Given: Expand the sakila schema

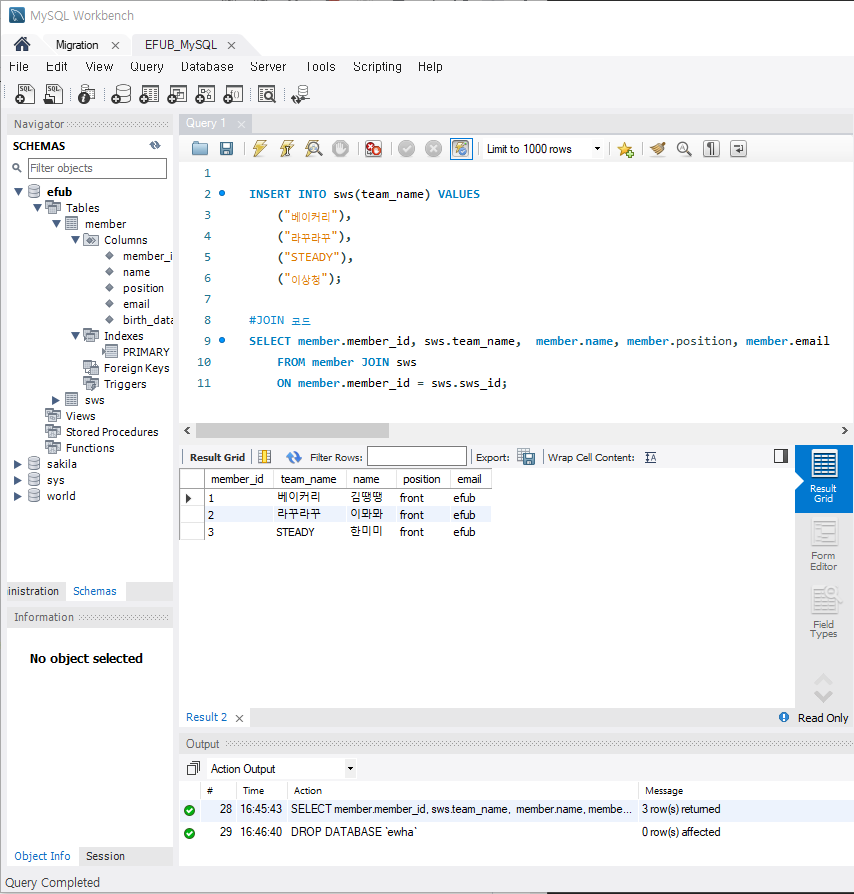Looking at the screenshot, I should pos(18,464).
